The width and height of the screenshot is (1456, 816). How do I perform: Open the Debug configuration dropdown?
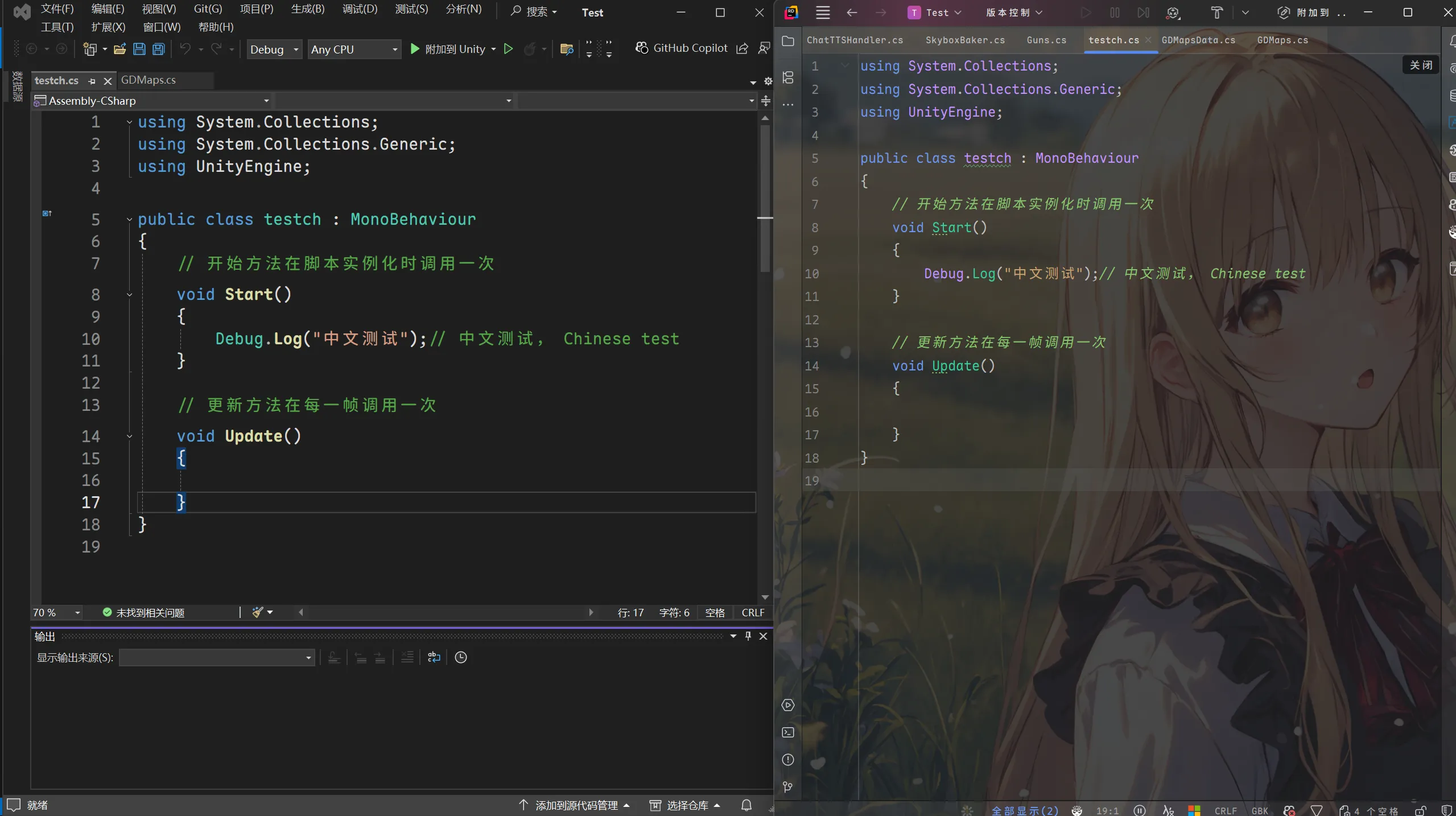(296, 50)
